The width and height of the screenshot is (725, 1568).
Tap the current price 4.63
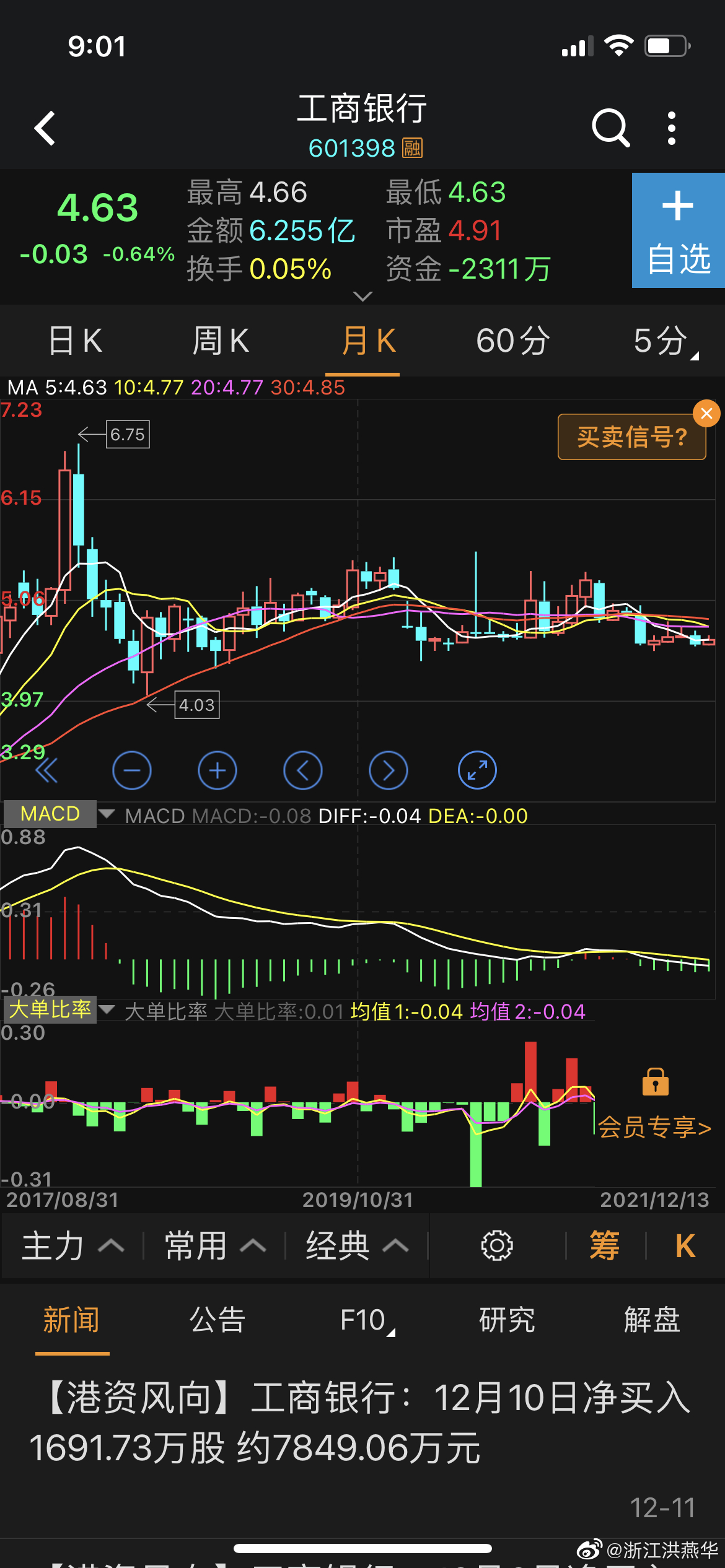tap(97, 207)
